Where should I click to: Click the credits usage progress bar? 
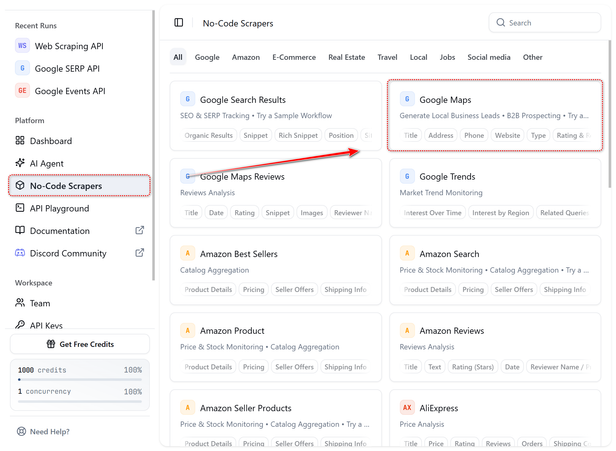80,380
